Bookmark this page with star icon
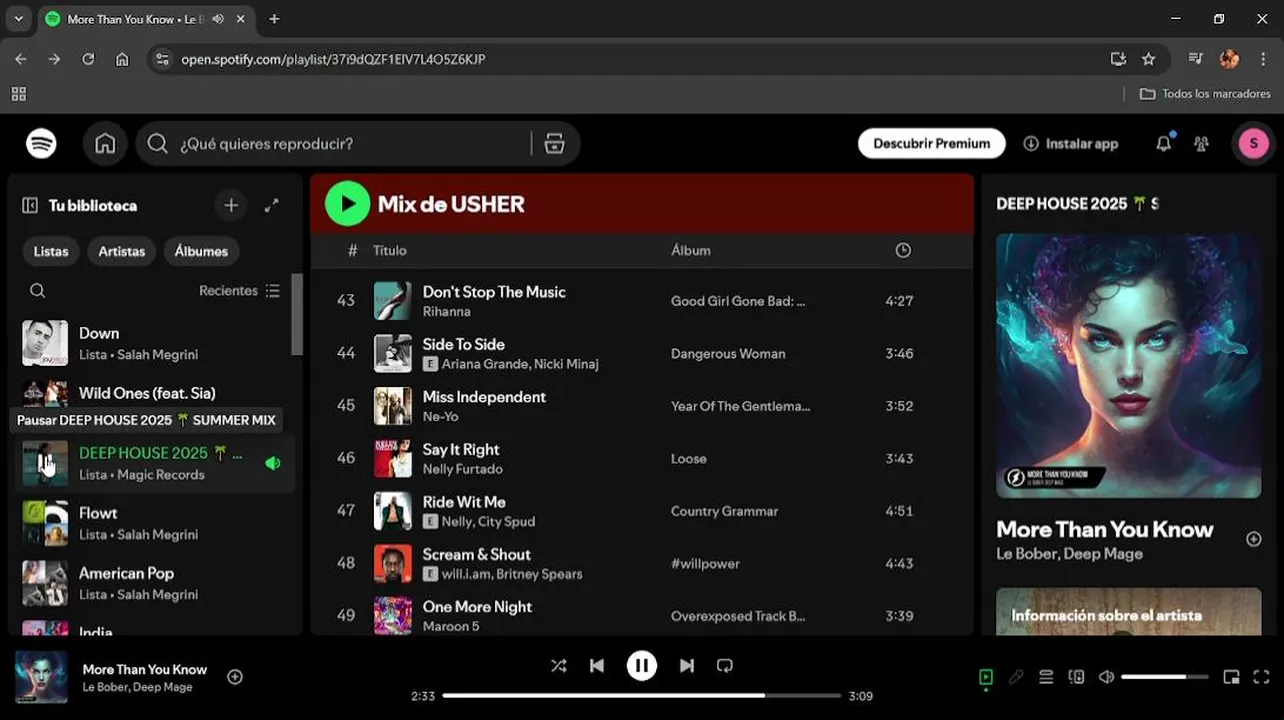The width and height of the screenshot is (1284, 720). coord(1148,59)
